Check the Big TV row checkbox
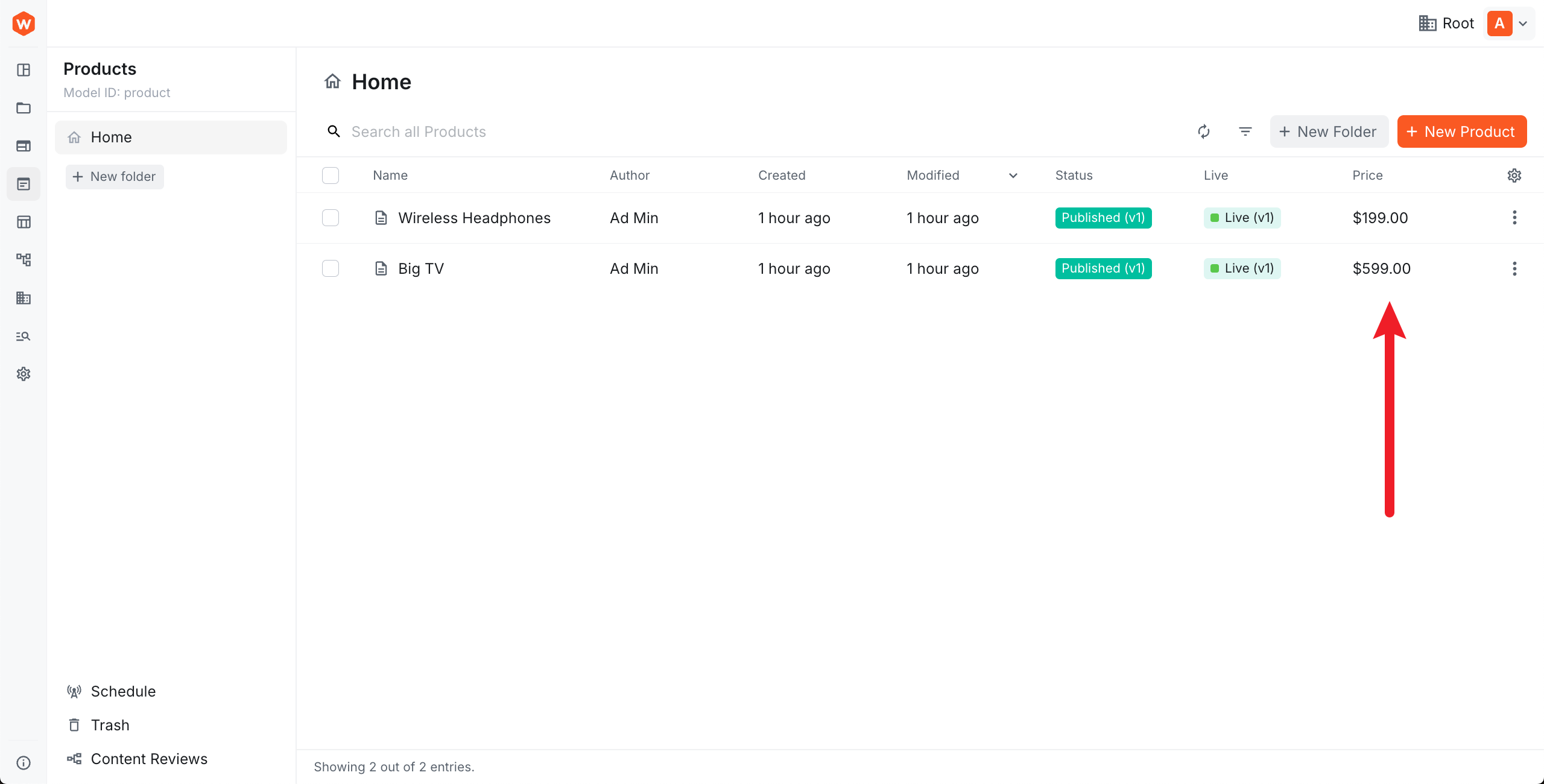The image size is (1544, 784). tap(331, 268)
